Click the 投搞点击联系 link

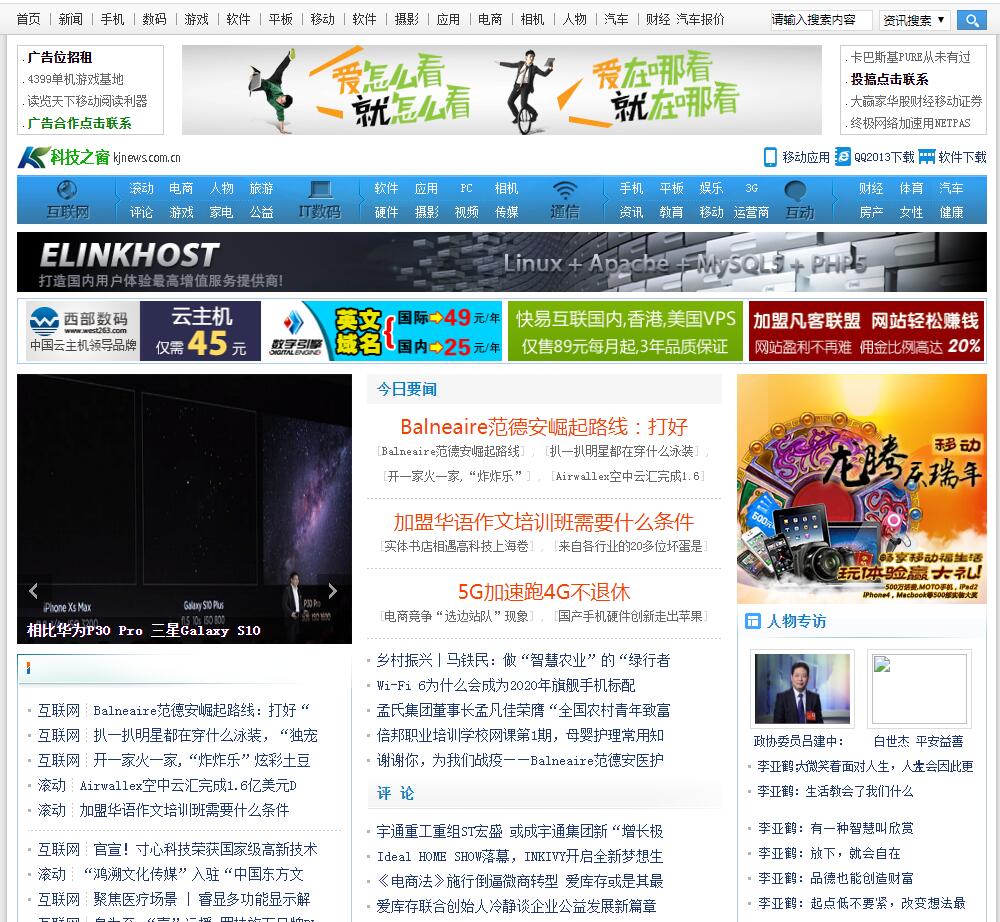(x=889, y=80)
